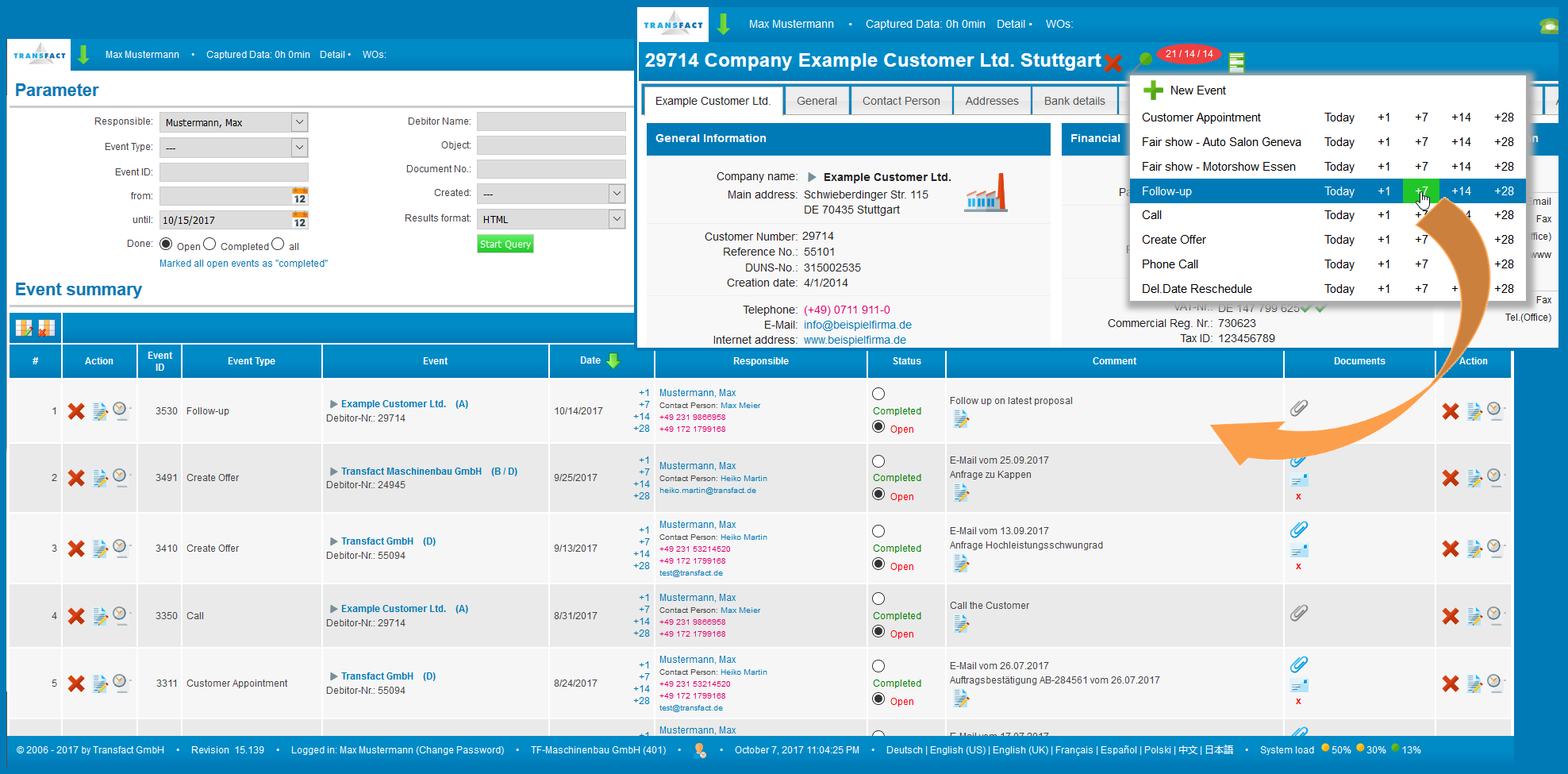Click clock icon after Documents in Hochleistungsschwungrad row
The height and width of the screenshot is (774, 1568).
tap(1494, 547)
